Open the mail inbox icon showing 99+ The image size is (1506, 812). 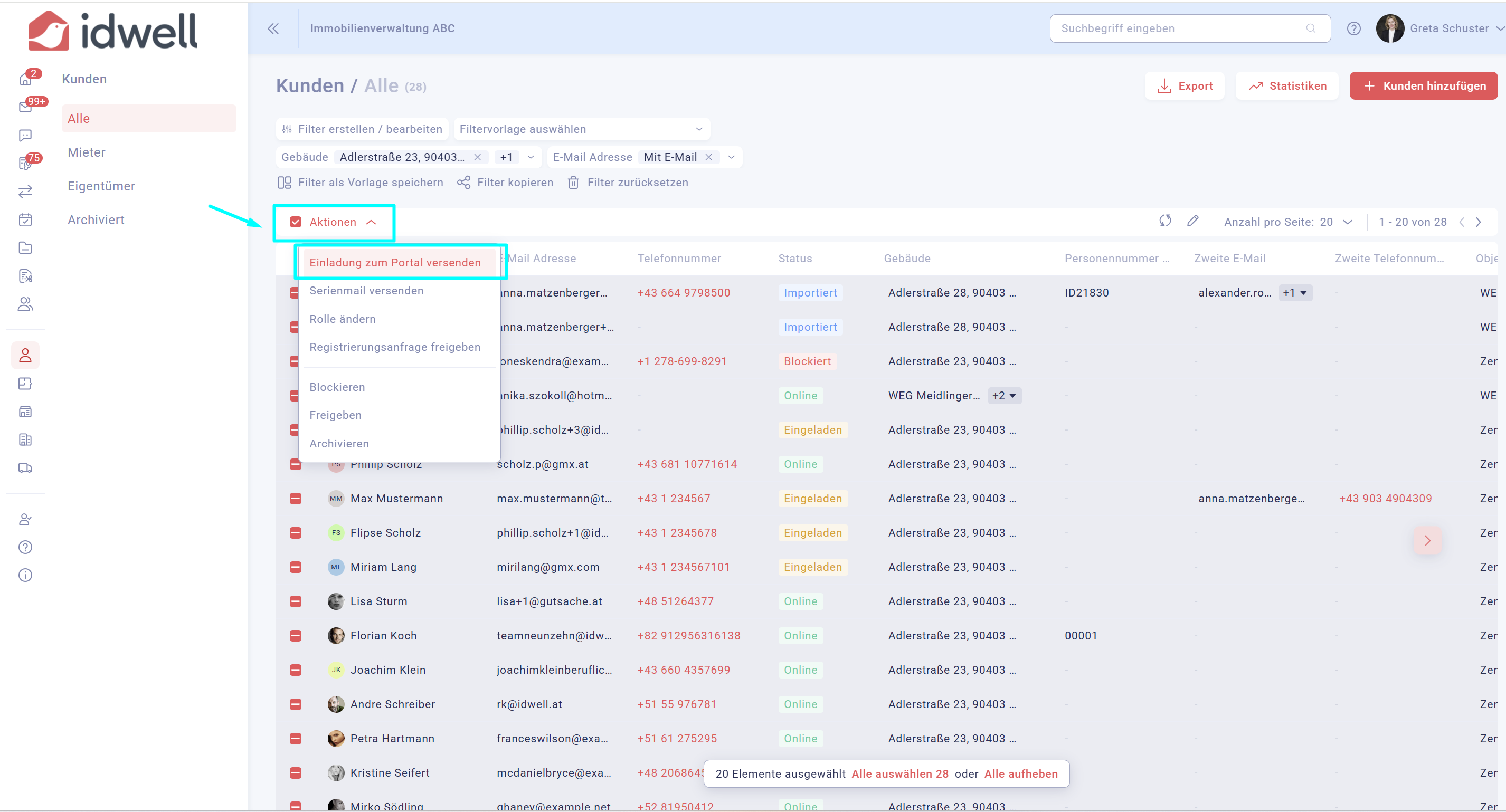coord(25,107)
